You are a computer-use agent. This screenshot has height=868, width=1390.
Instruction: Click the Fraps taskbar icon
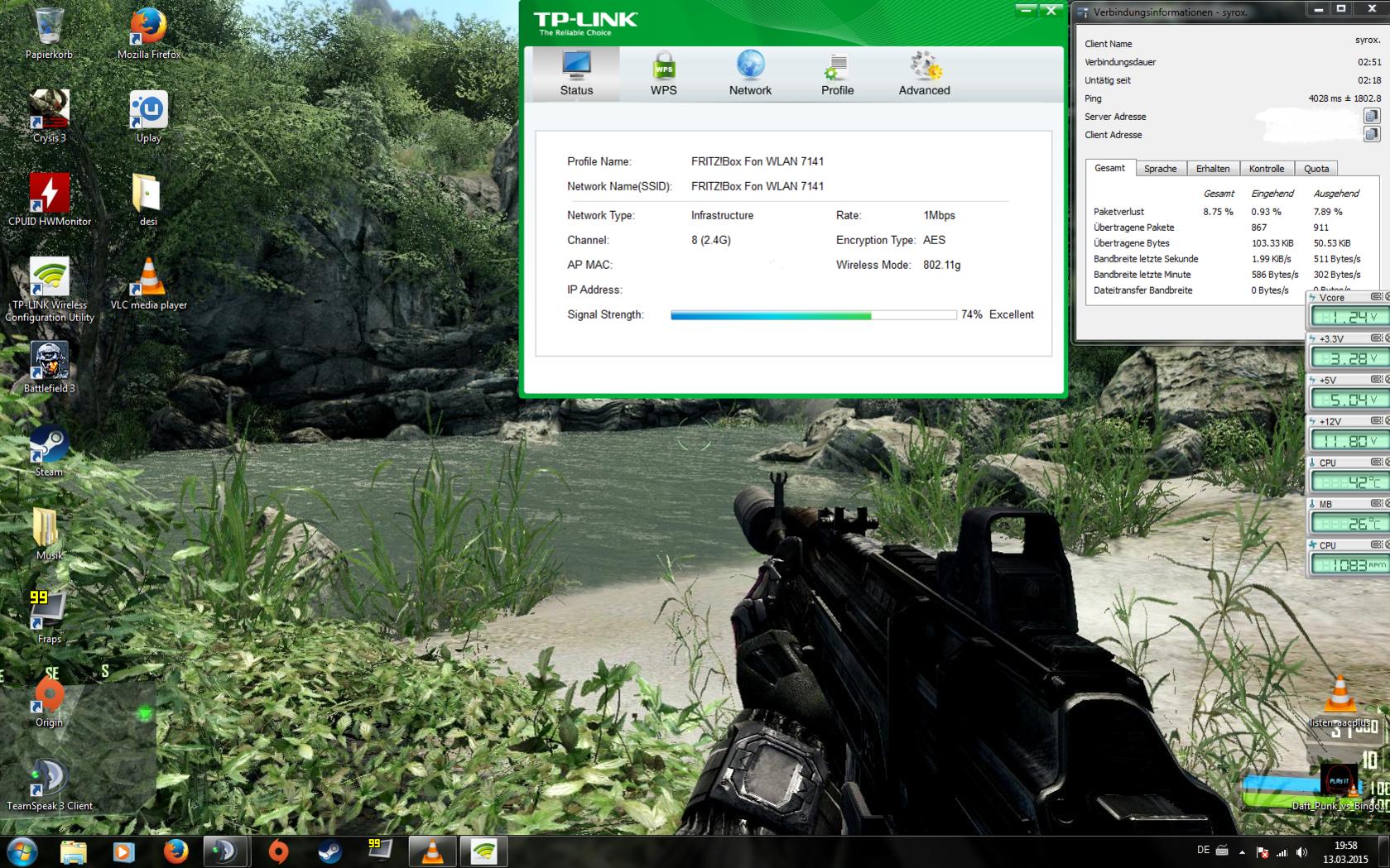click(381, 851)
